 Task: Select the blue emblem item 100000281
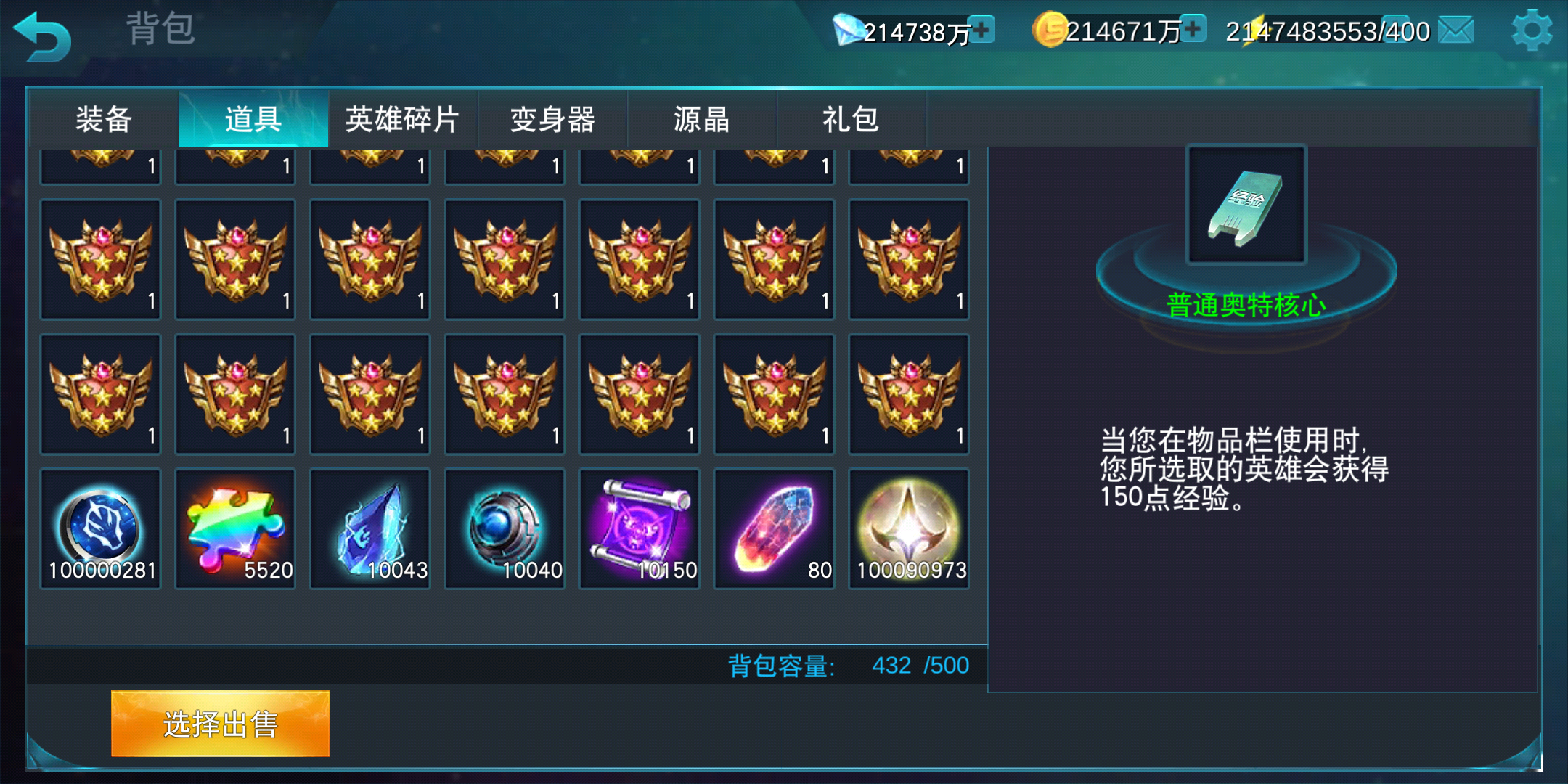pyautogui.click(x=100, y=528)
